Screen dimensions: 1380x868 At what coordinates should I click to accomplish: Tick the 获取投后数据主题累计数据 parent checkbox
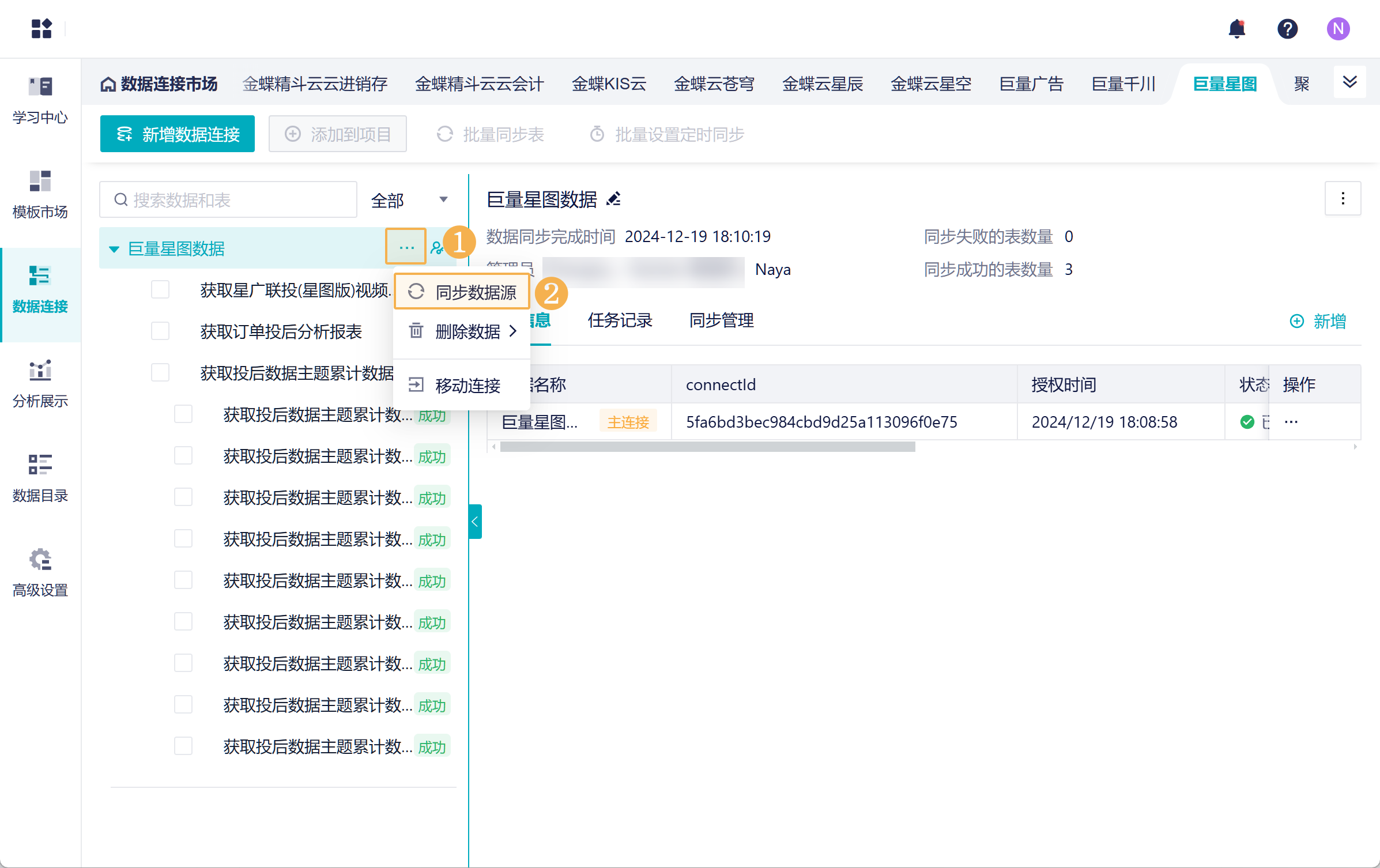[x=160, y=373]
